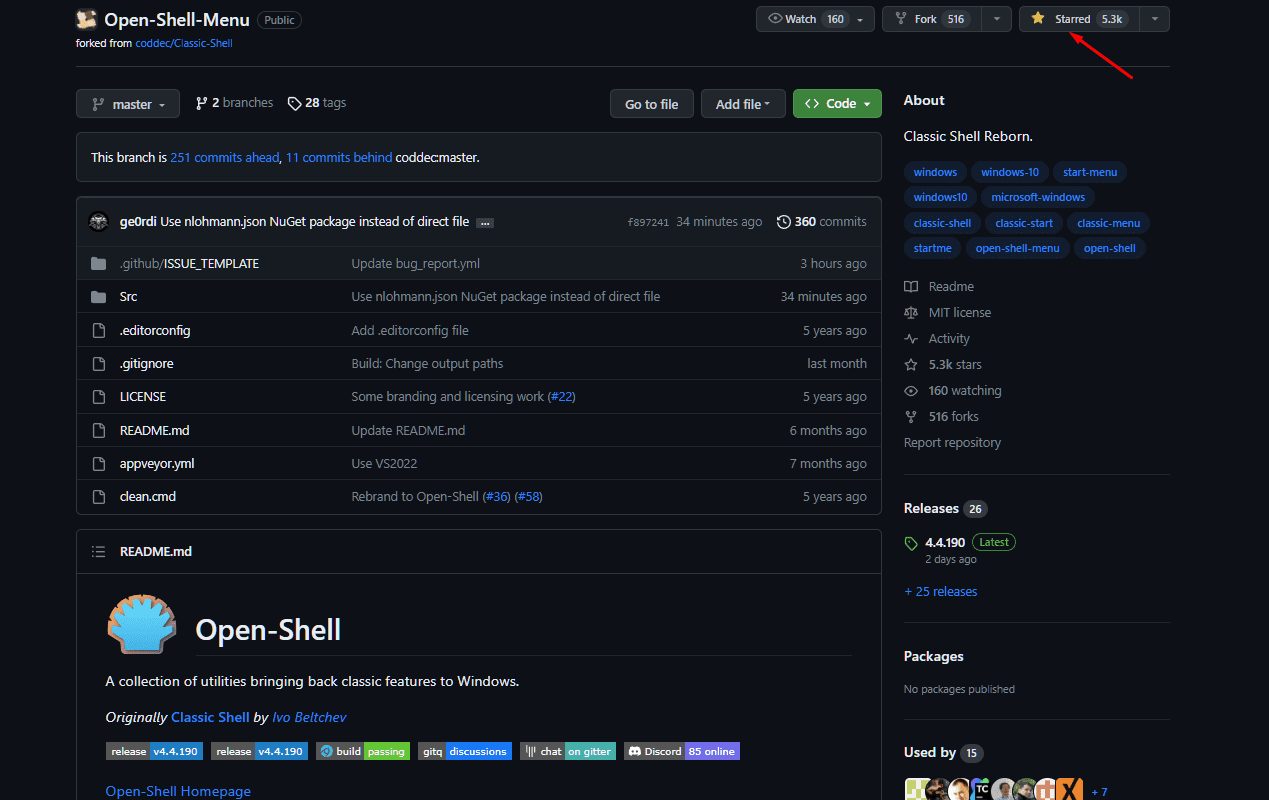Click the green tag icon beside release 4.4.190
Image resolution: width=1269 pixels, height=800 pixels.
(x=911, y=543)
